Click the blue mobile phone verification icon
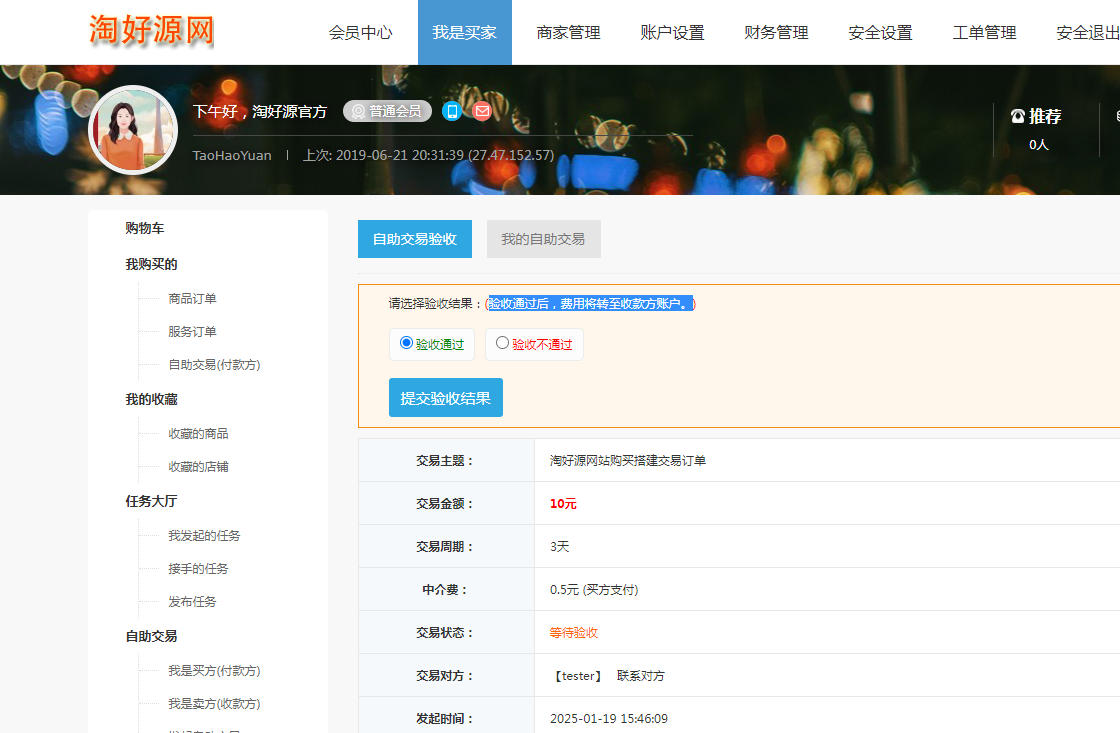 [452, 111]
